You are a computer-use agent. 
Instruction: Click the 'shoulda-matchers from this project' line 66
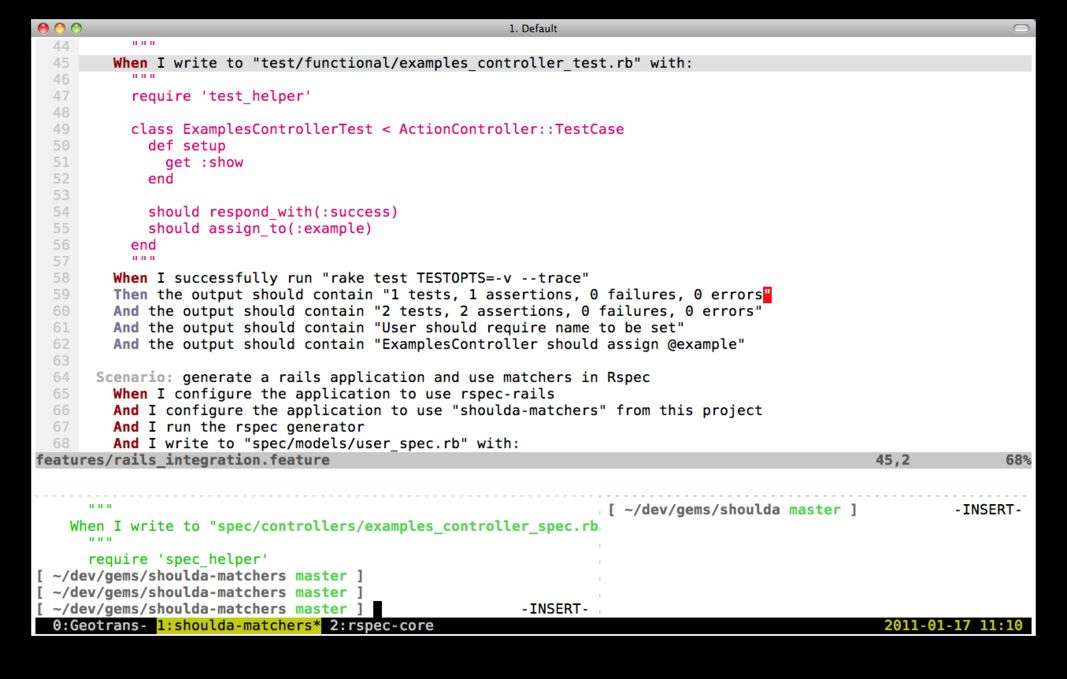point(438,410)
